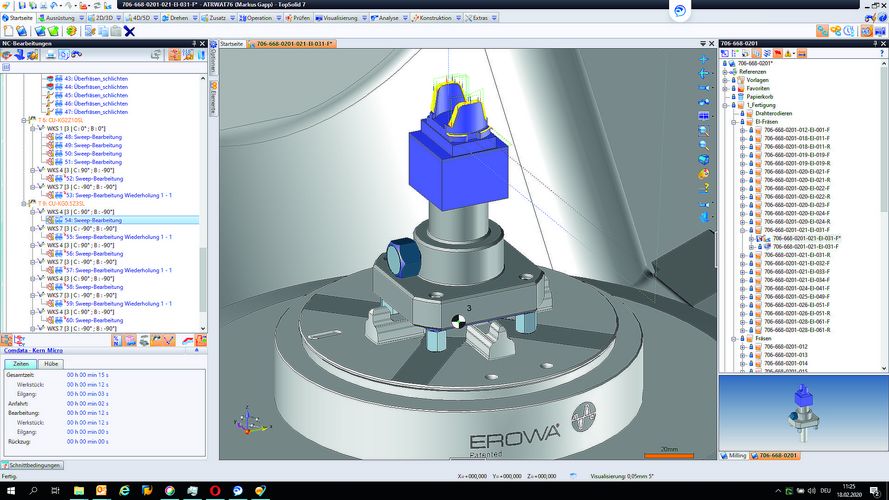Collapse the 1_Fertigung folder node
This screenshot has width=889, height=500.
click(x=725, y=105)
